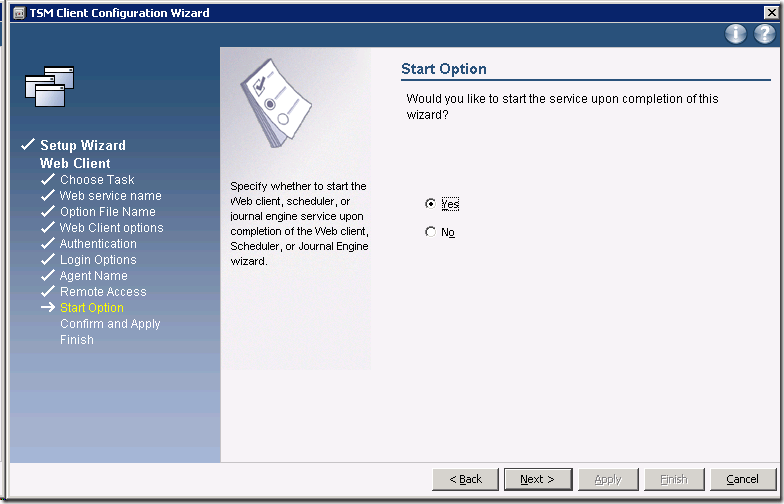Select the Web Client options step
Viewport: 784px width, 504px height.
111,228
